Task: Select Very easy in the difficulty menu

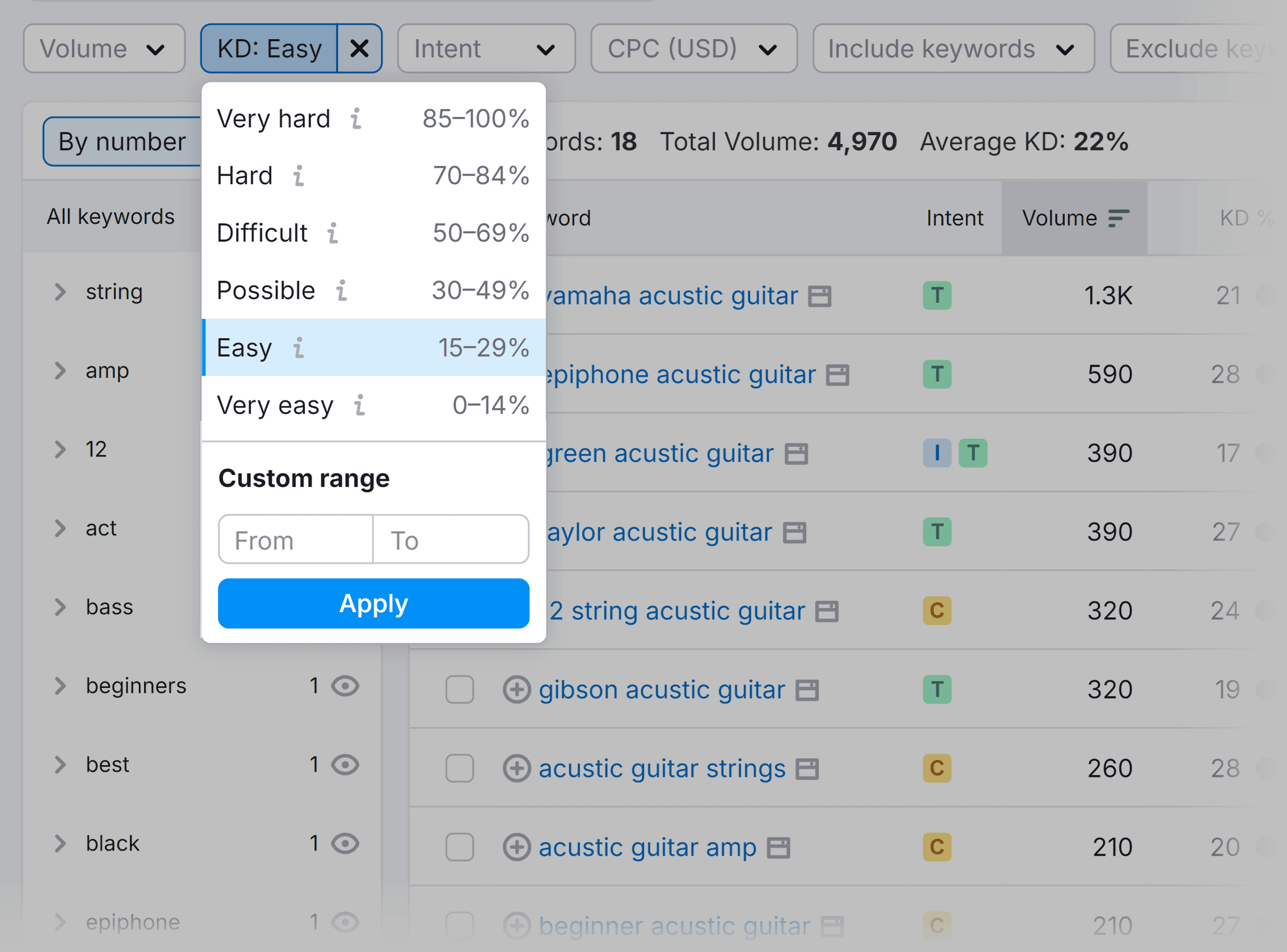Action: (275, 405)
